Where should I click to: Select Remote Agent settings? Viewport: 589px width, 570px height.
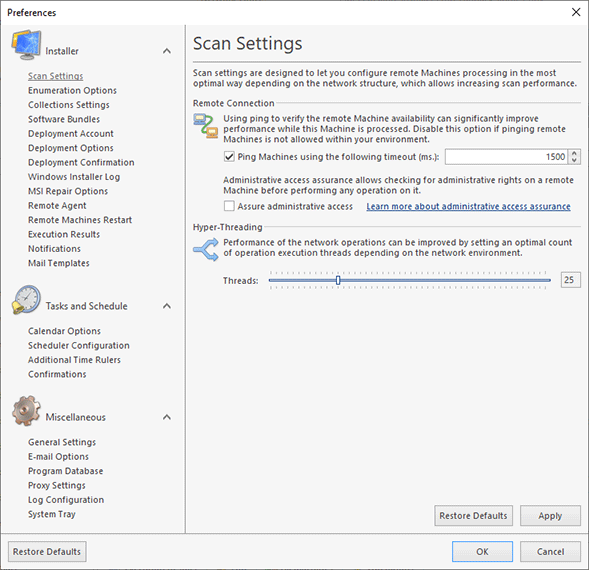point(57,206)
